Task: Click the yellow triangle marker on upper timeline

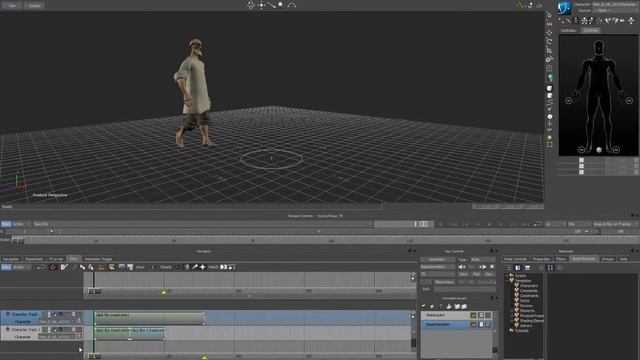Action: 164,292
